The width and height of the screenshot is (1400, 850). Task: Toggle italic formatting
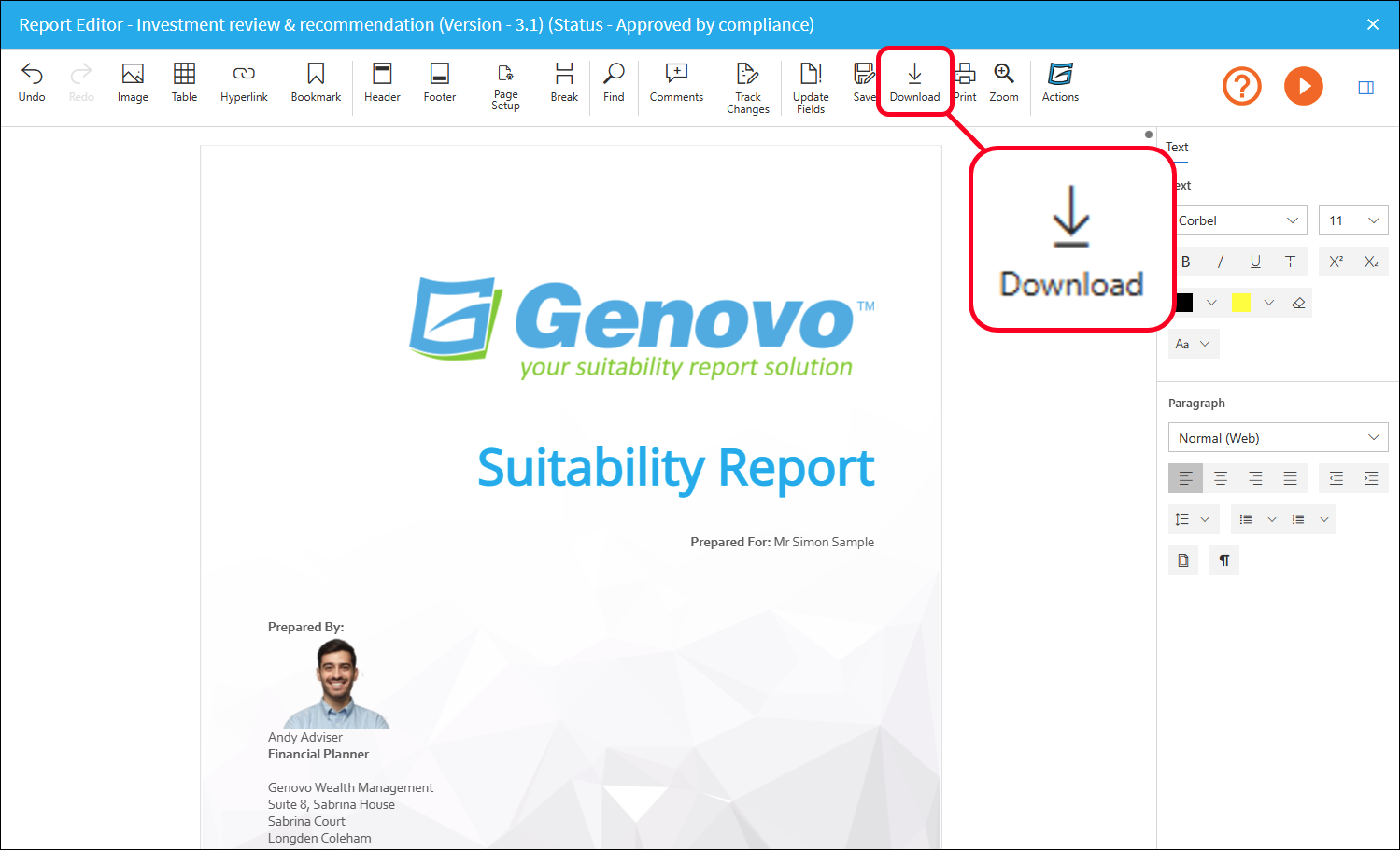tap(1220, 262)
